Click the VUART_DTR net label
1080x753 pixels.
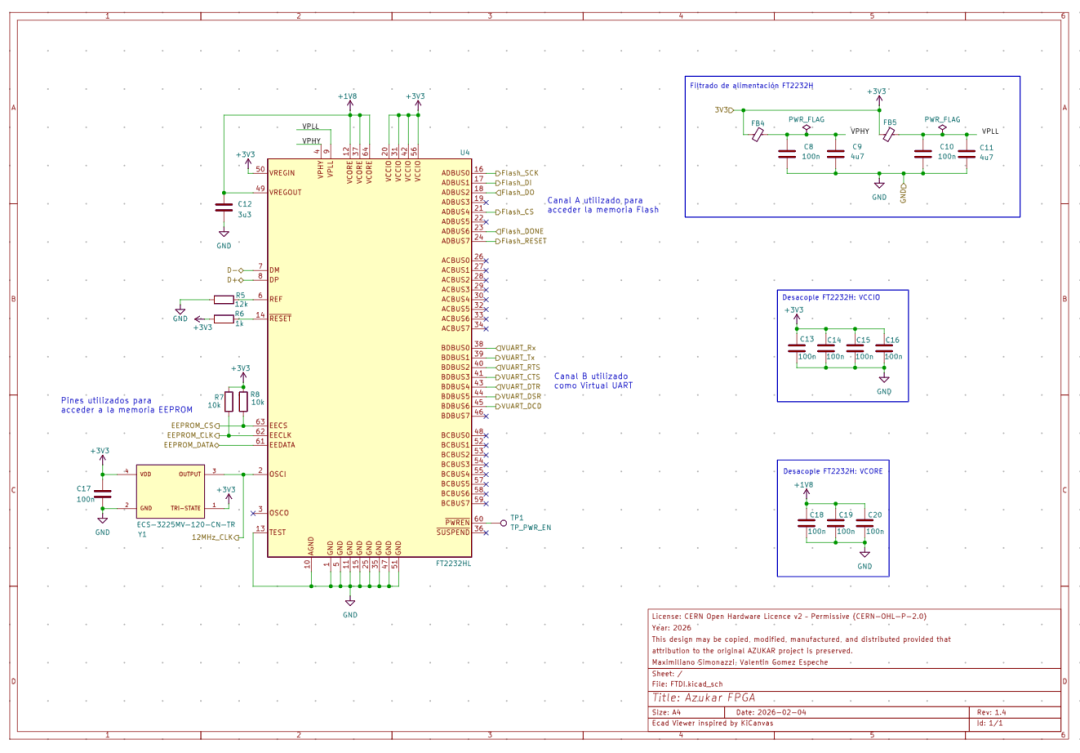point(519,386)
